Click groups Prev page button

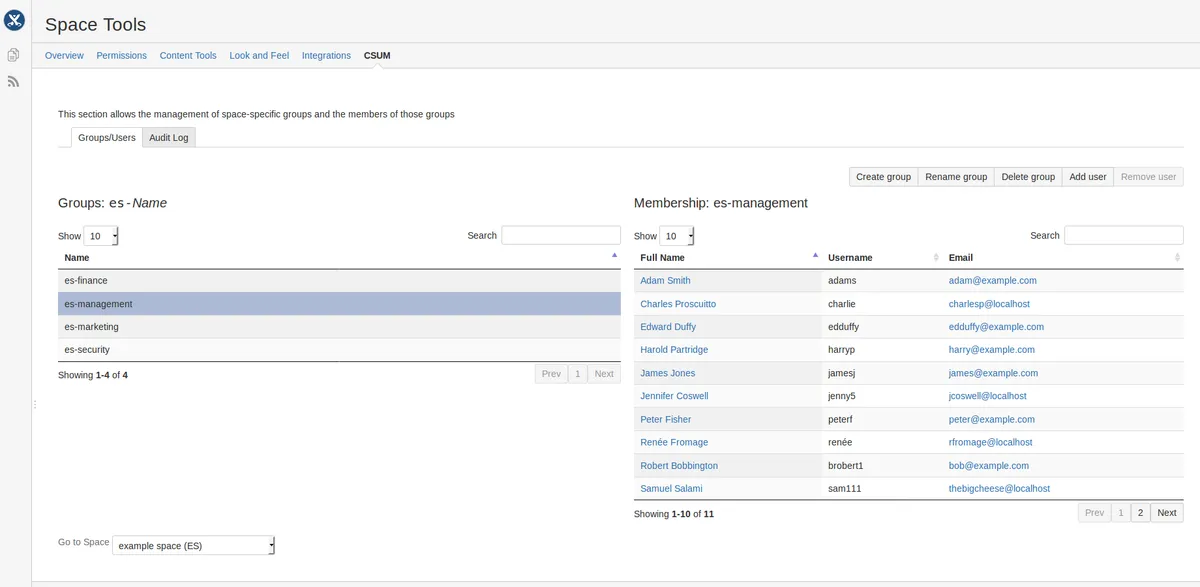(551, 373)
